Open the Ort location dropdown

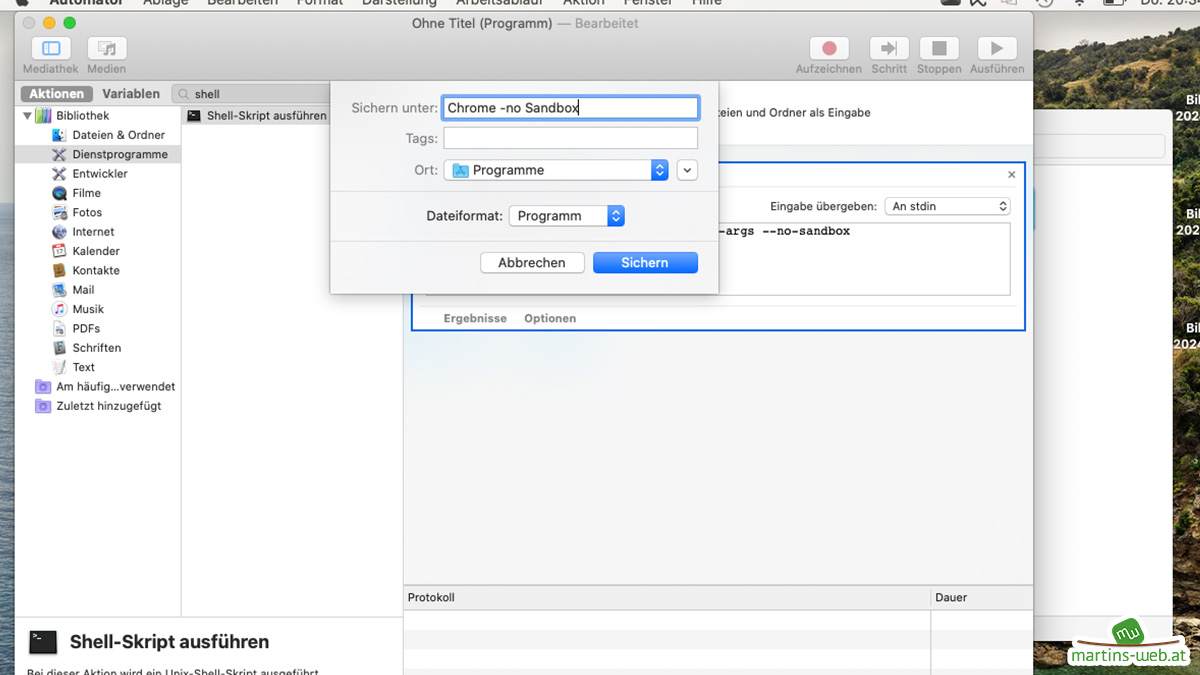point(557,170)
